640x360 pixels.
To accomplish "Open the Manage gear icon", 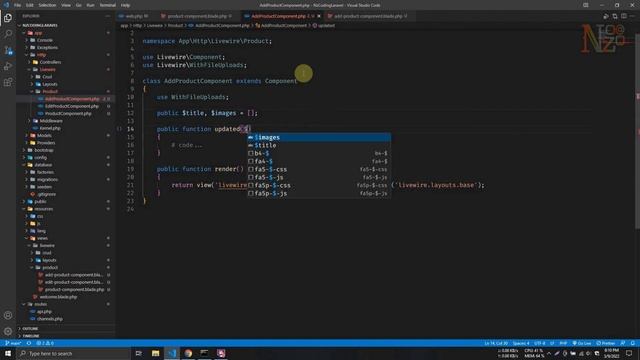I will 8,331.
